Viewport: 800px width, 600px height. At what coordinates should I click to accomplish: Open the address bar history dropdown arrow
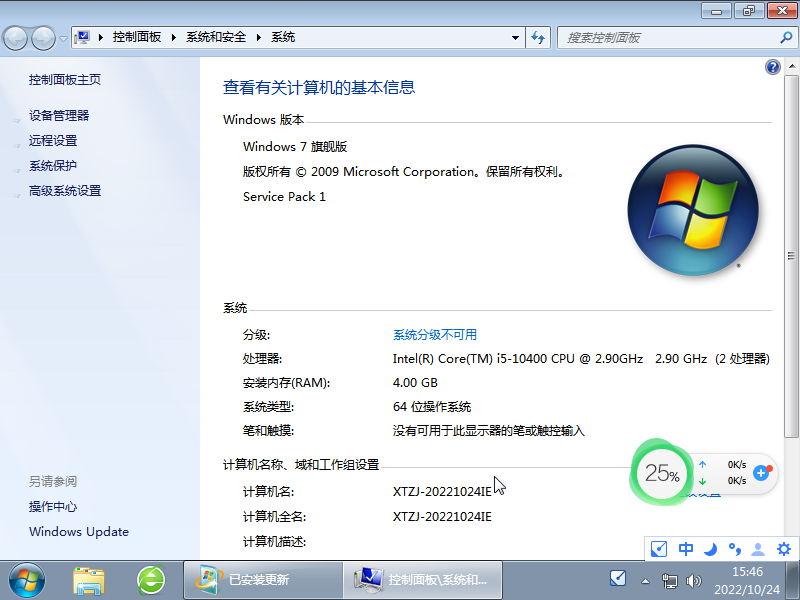tap(516, 37)
